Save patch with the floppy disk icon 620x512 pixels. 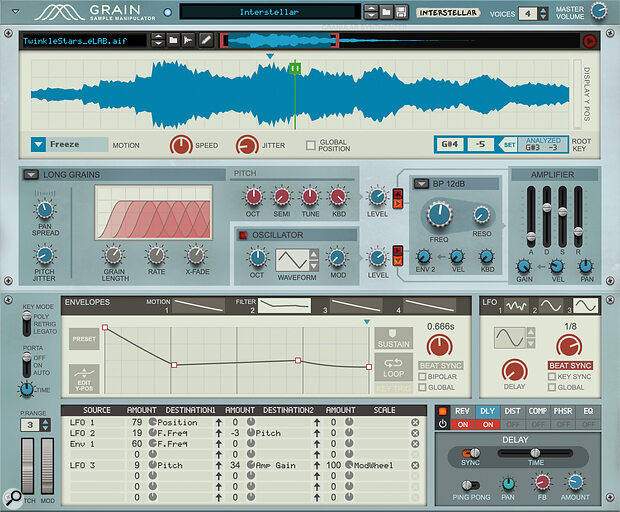pyautogui.click(x=401, y=12)
